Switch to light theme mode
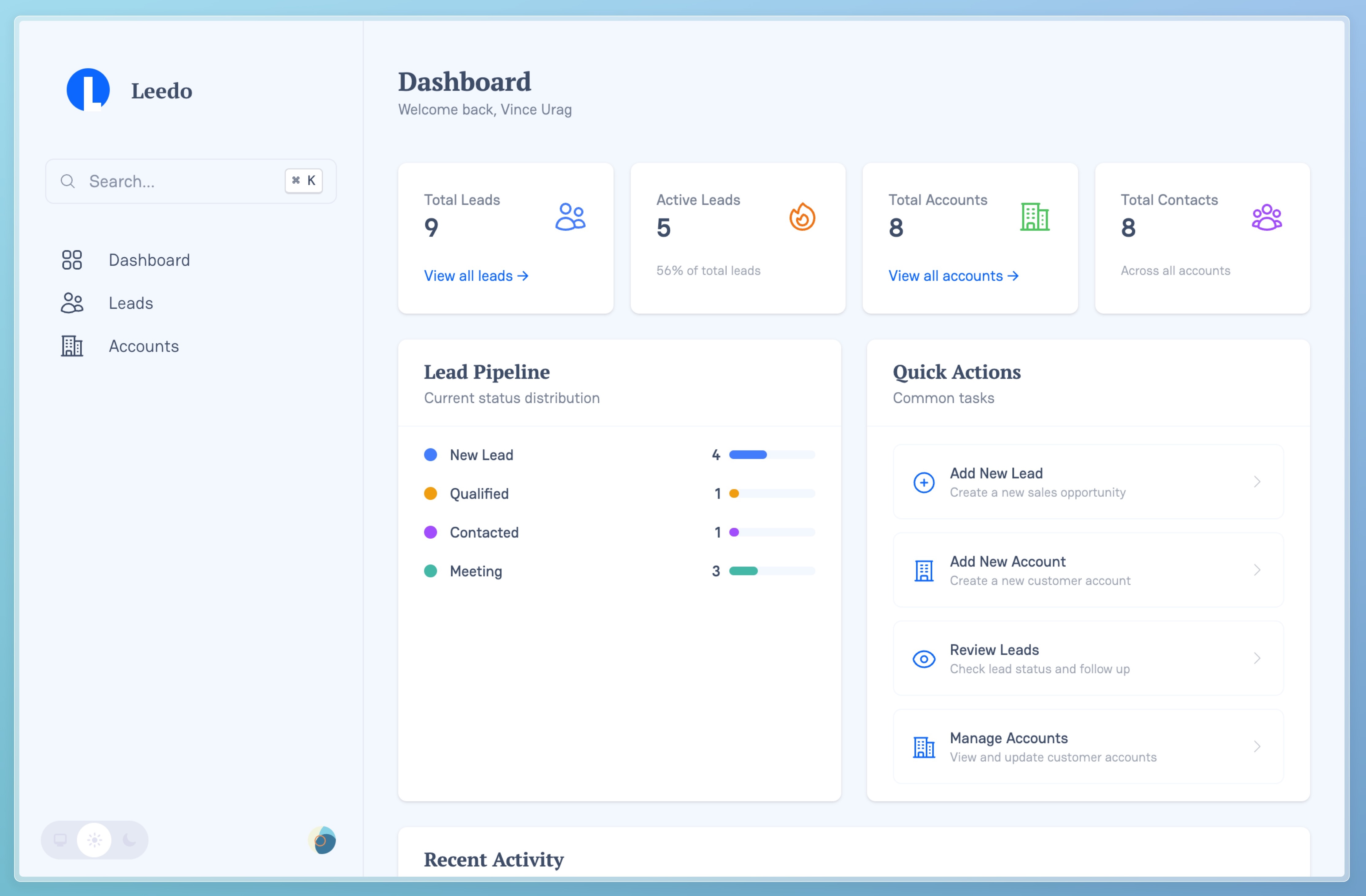Viewport: 1366px width, 896px height. coord(94,840)
